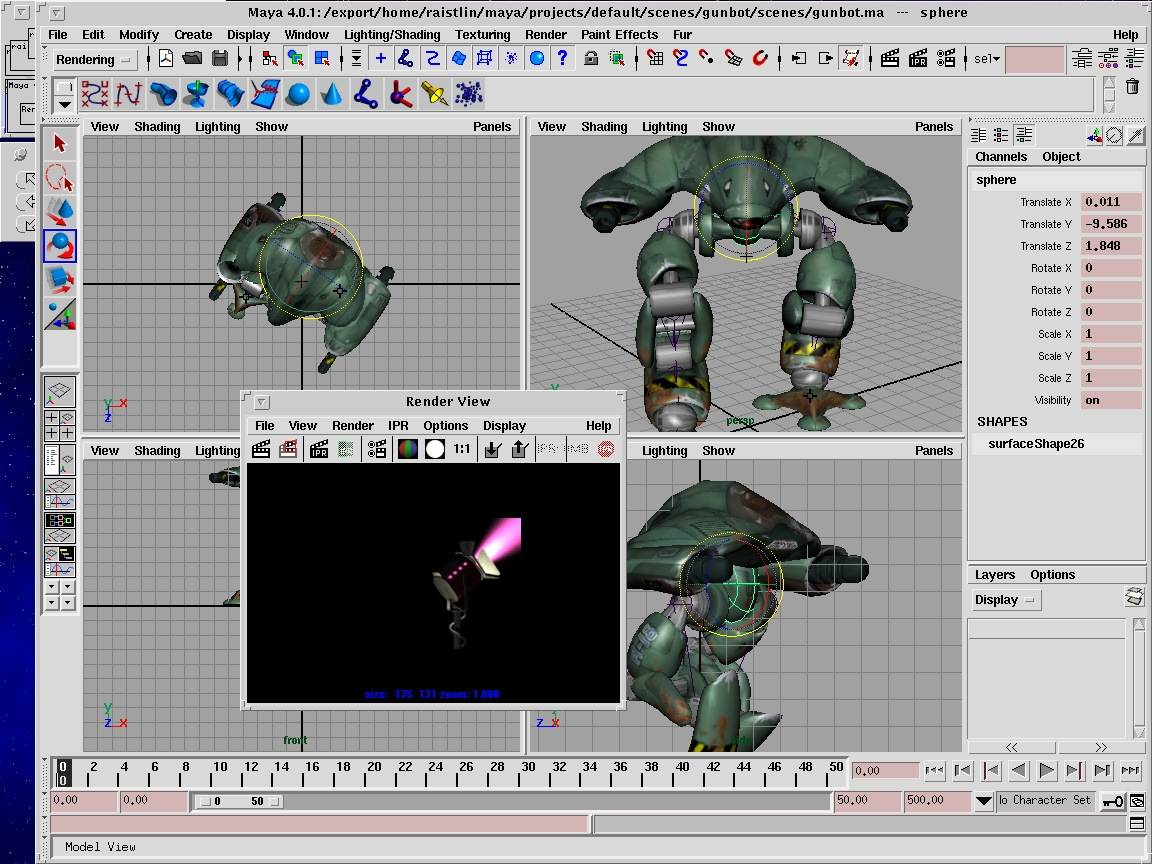Click the IPR render button in status line
The image size is (1152, 864).
tap(918, 59)
